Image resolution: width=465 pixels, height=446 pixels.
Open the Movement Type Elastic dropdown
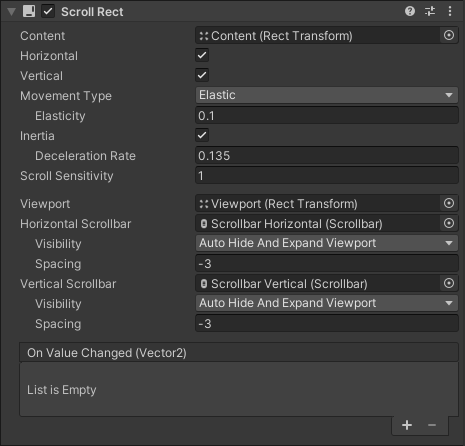(327, 95)
